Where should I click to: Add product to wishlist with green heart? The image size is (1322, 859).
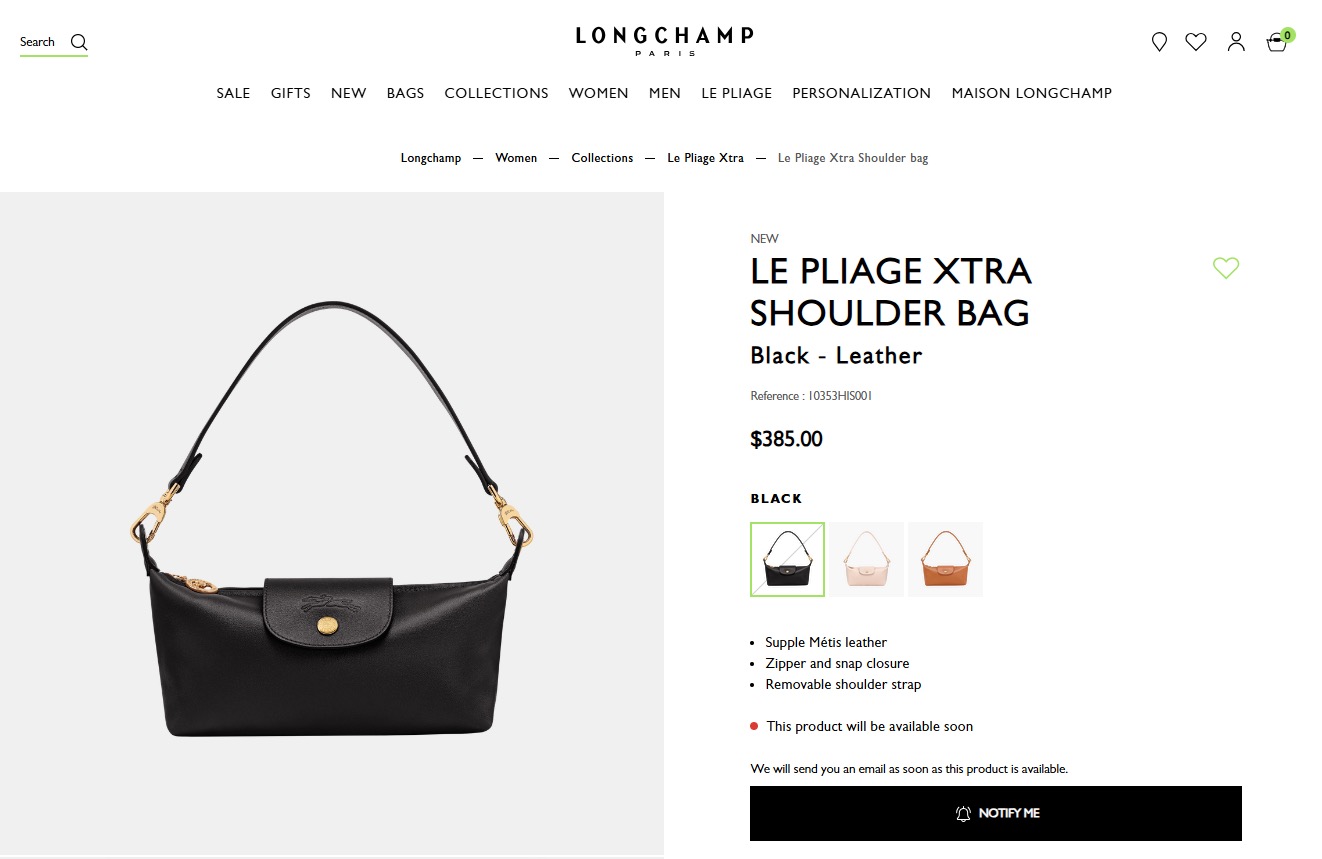(x=1226, y=268)
